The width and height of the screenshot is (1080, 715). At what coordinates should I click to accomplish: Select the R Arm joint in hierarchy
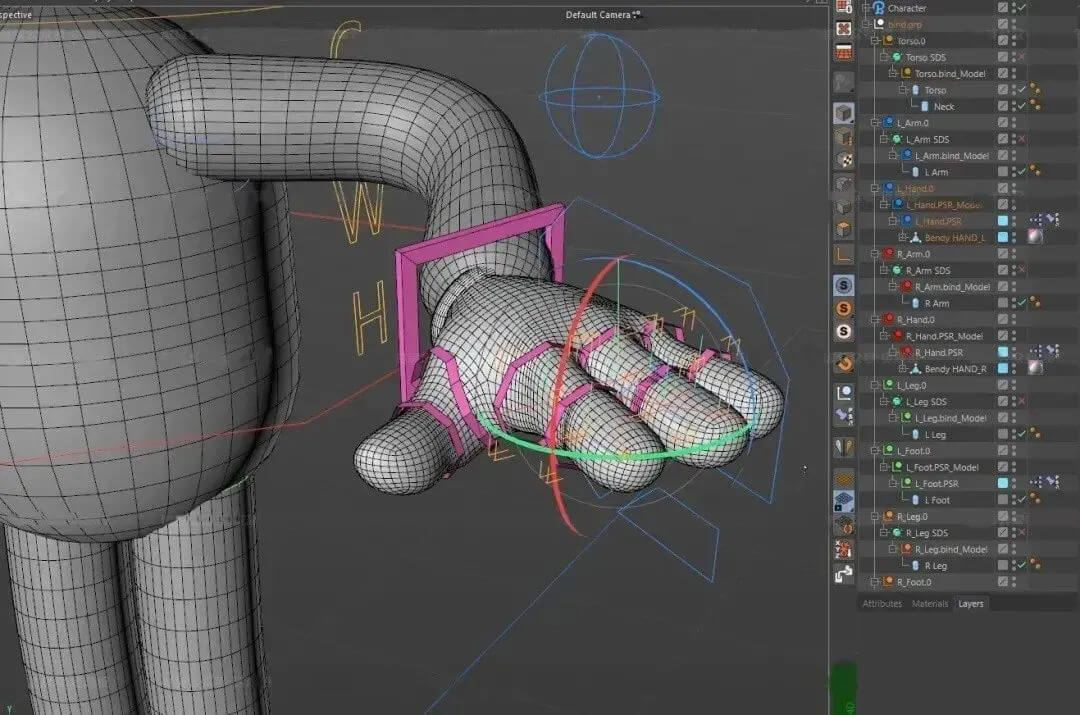(x=937, y=303)
